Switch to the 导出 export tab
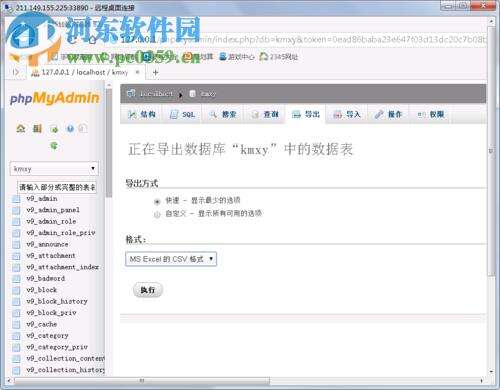 [306, 115]
